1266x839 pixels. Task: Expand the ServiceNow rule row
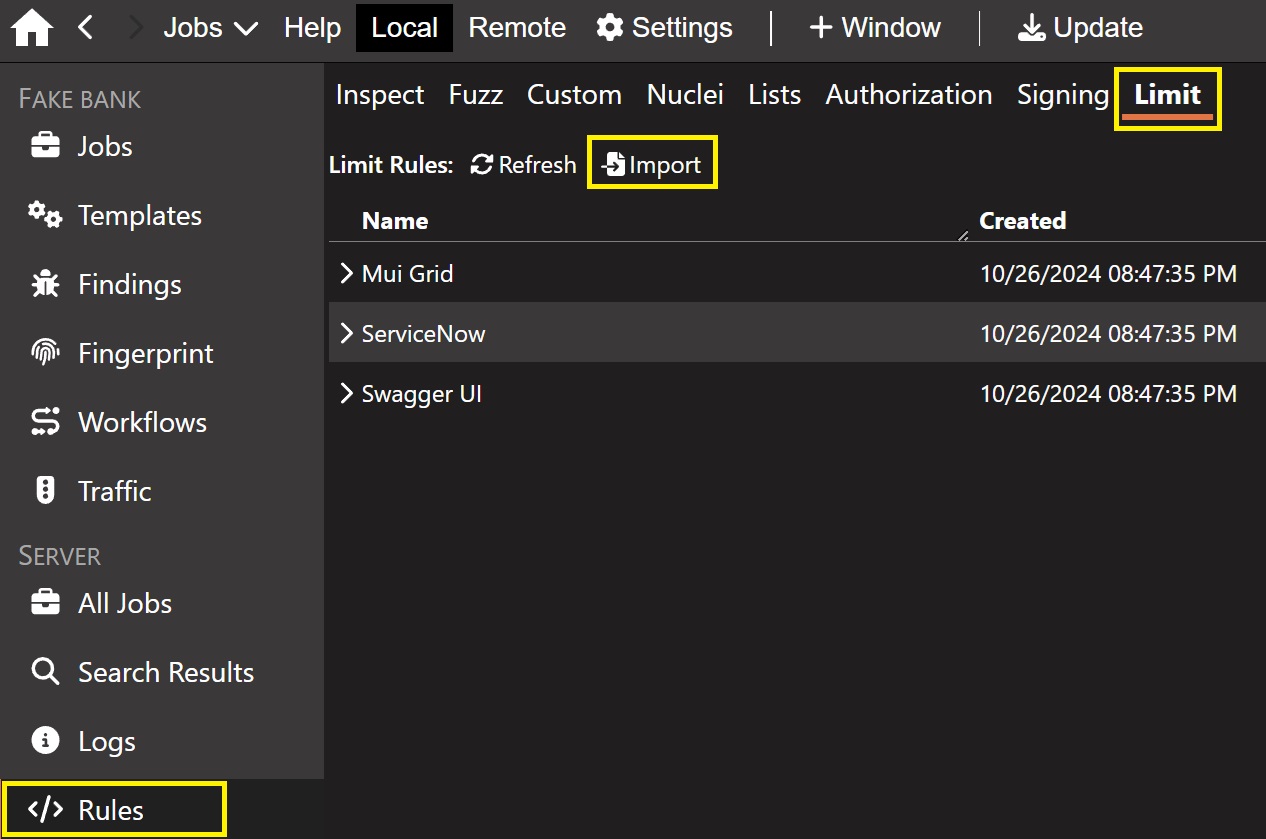coord(347,333)
